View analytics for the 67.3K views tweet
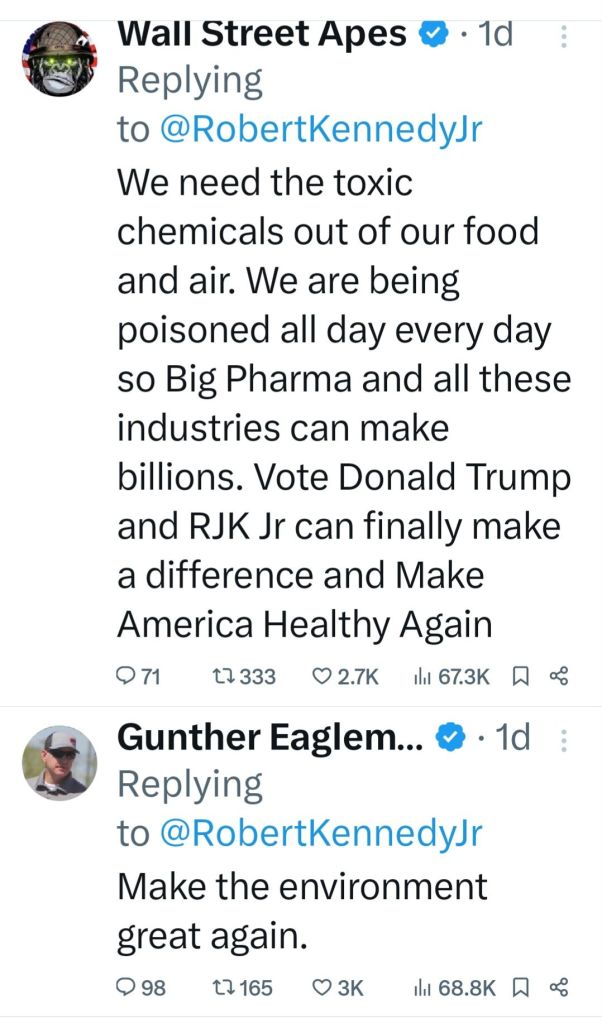This screenshot has height=1023, width=602. pyautogui.click(x=421, y=677)
